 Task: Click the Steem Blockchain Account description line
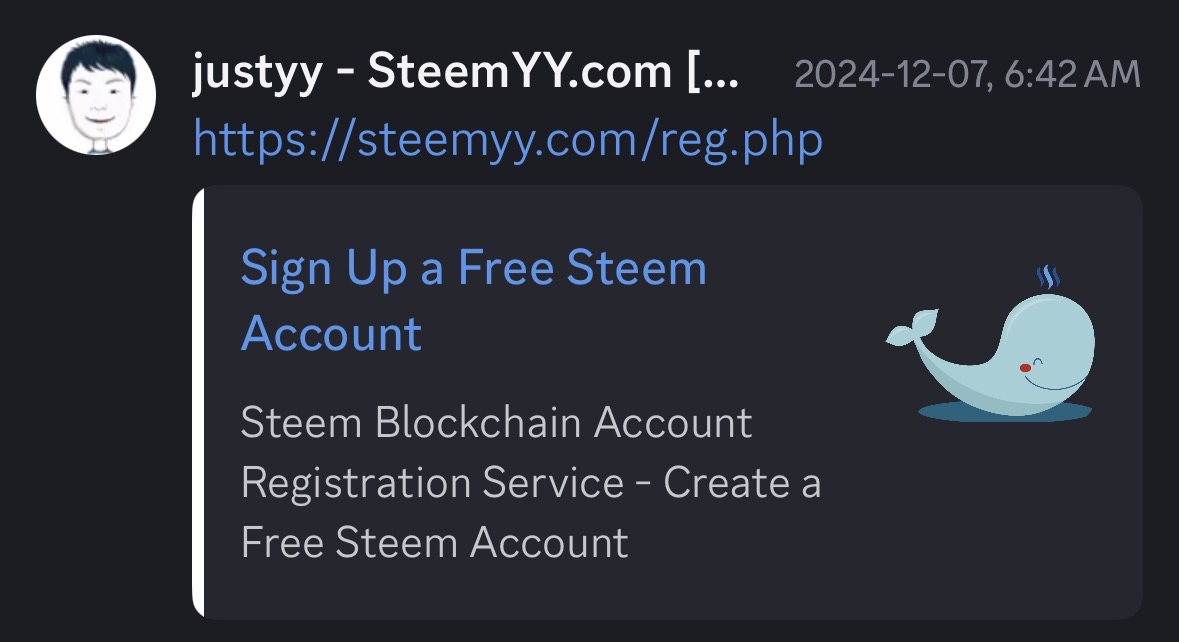pyautogui.click(x=496, y=423)
